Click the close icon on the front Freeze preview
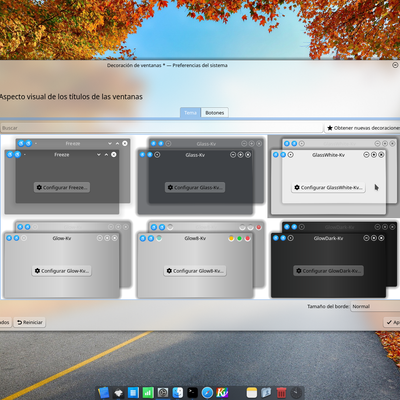The image size is (400, 400). 114,155
